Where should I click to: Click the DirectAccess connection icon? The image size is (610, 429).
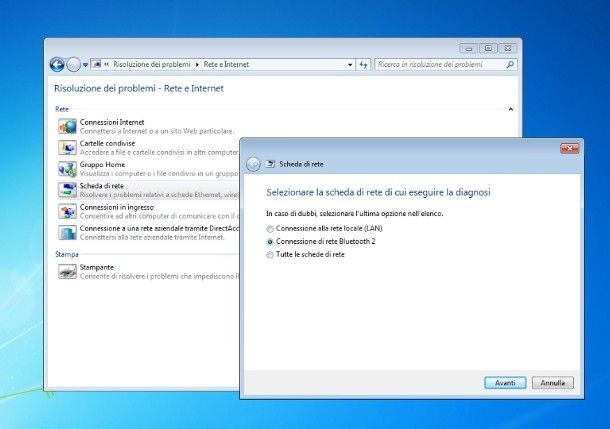(x=67, y=233)
